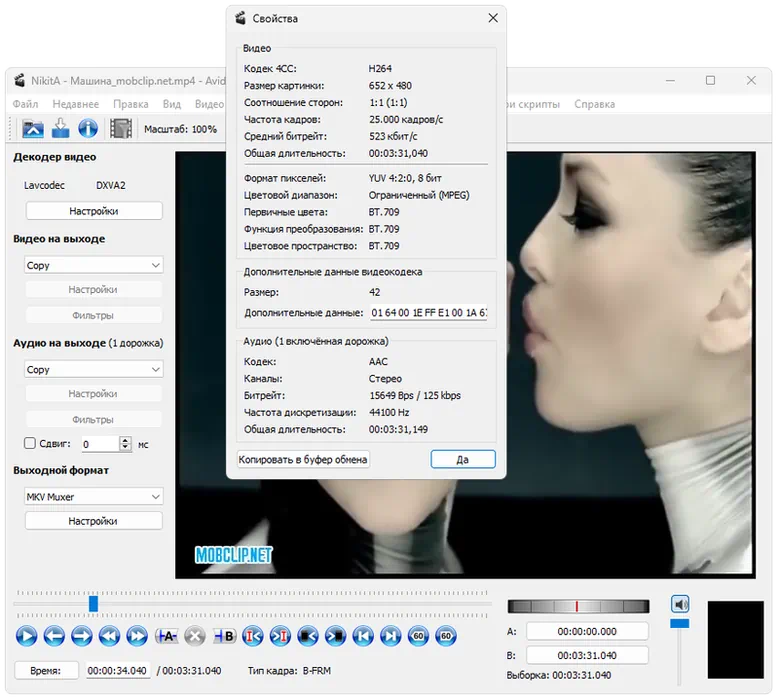Image resolution: width=779 pixels, height=700 pixels.
Task: Click Настройки under Видео на выходе
Action: tap(93, 289)
